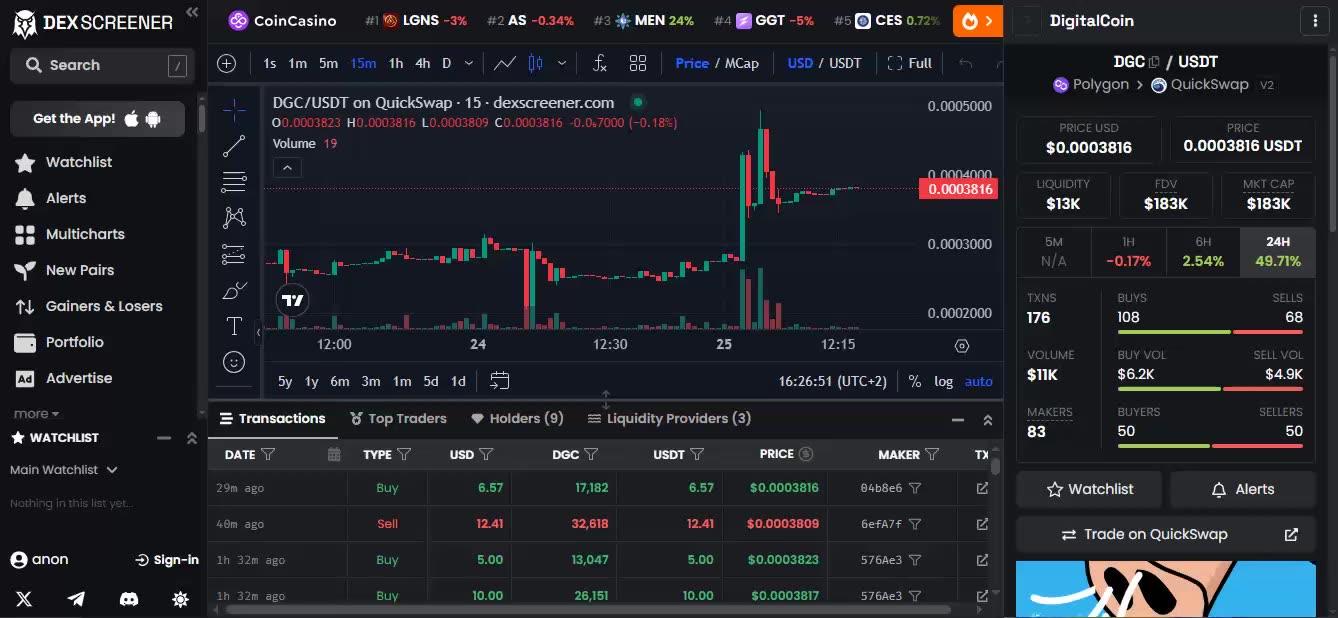Open chart settings gear on price axis
The image size is (1338, 618).
[x=962, y=346]
